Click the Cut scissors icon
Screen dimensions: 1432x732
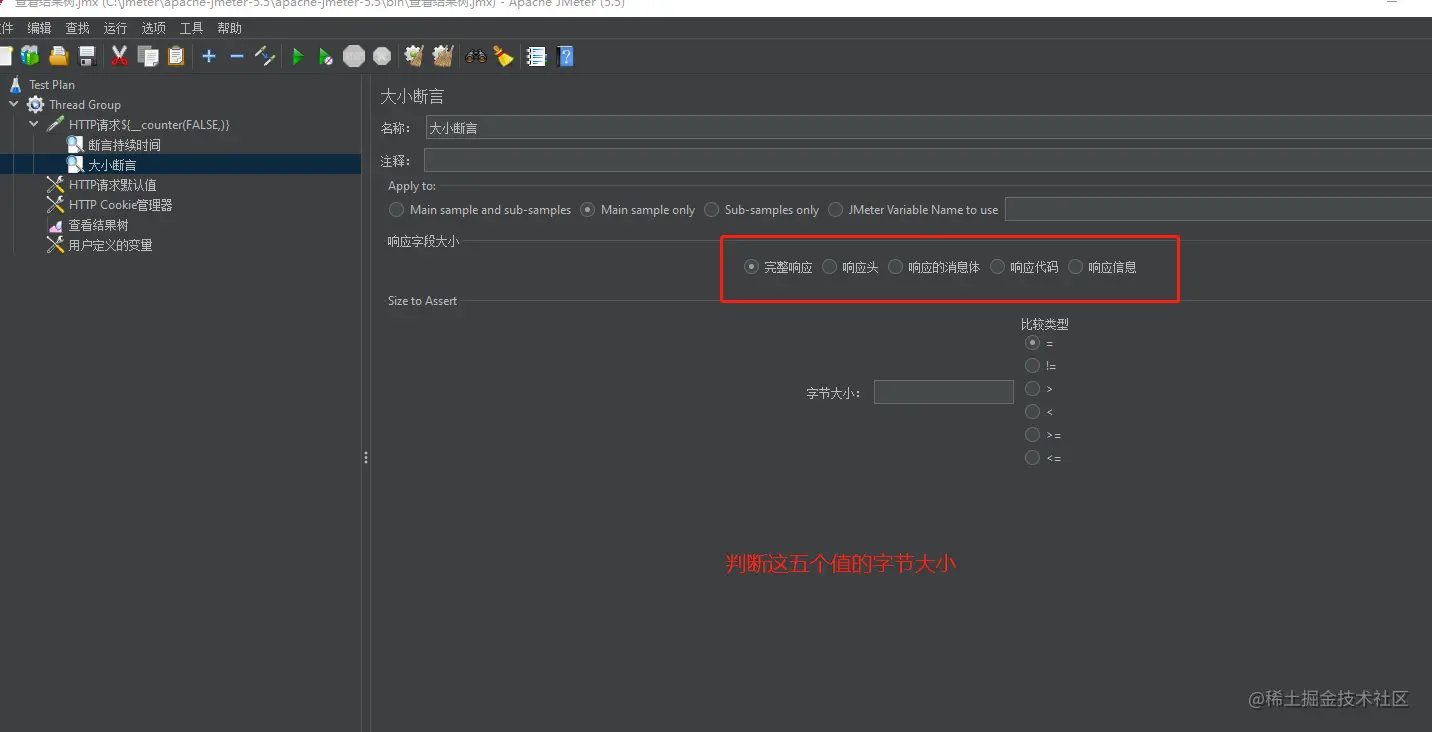tap(120, 56)
